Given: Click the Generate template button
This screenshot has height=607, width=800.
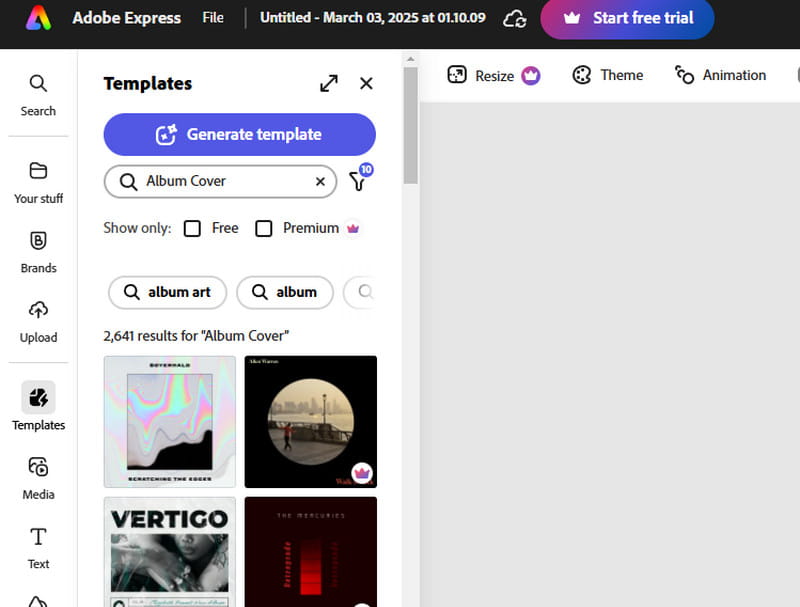Looking at the screenshot, I should tap(239, 134).
